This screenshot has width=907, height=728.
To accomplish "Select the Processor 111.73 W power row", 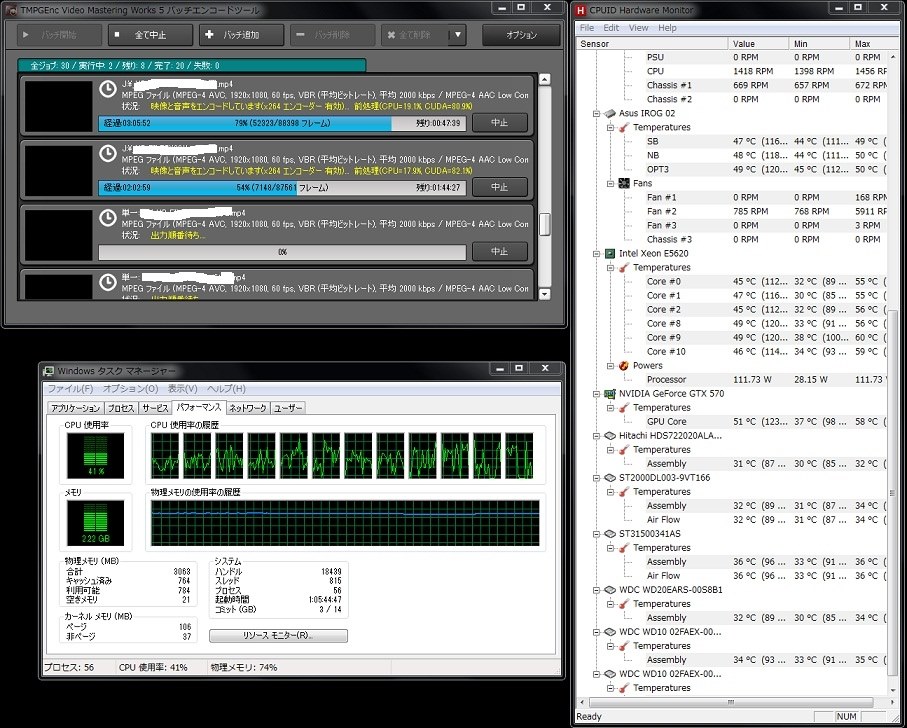I will point(766,379).
